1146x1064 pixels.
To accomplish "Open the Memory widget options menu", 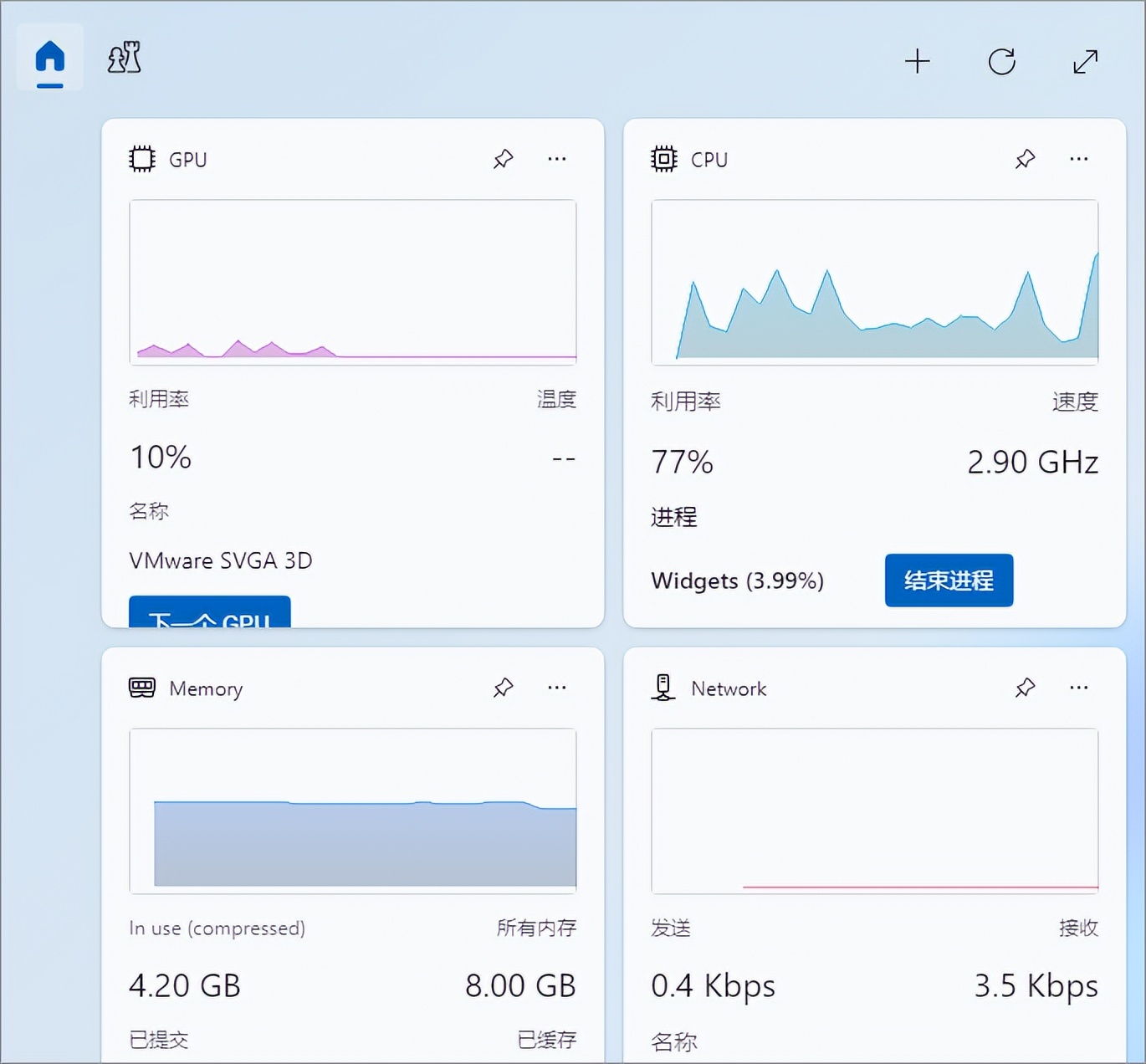I will (x=556, y=688).
